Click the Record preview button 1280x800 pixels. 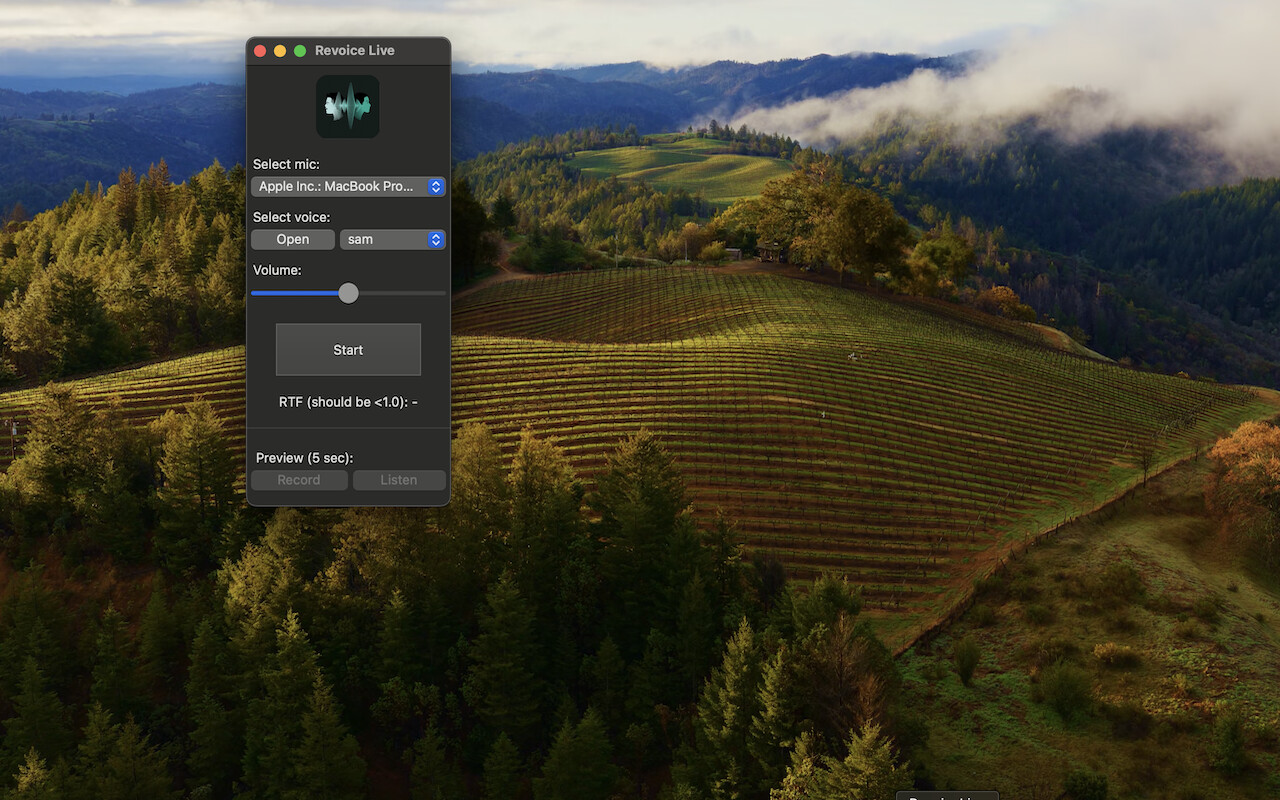299,480
